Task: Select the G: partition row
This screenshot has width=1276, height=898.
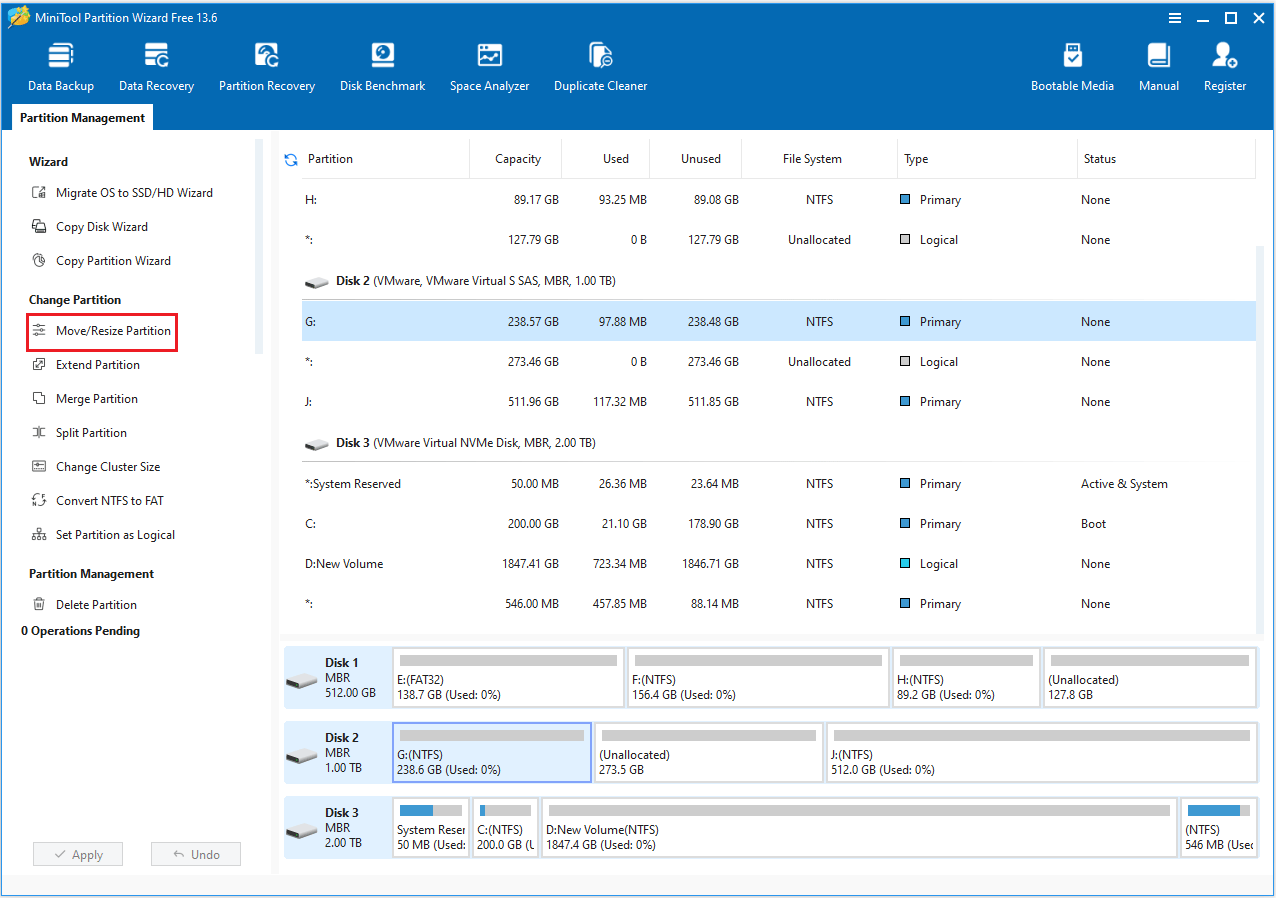Action: 778,322
